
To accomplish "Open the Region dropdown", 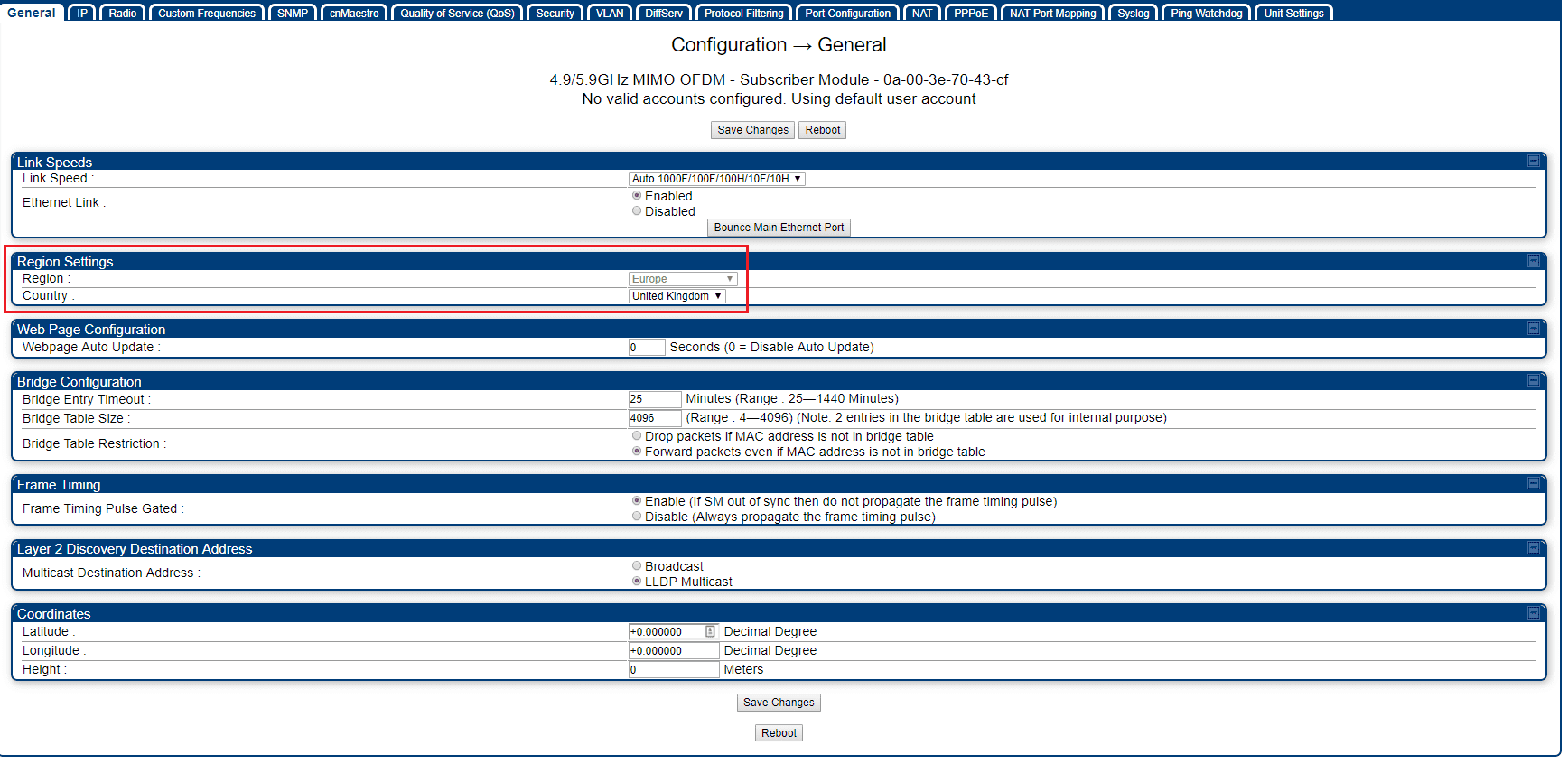I will tap(682, 279).
